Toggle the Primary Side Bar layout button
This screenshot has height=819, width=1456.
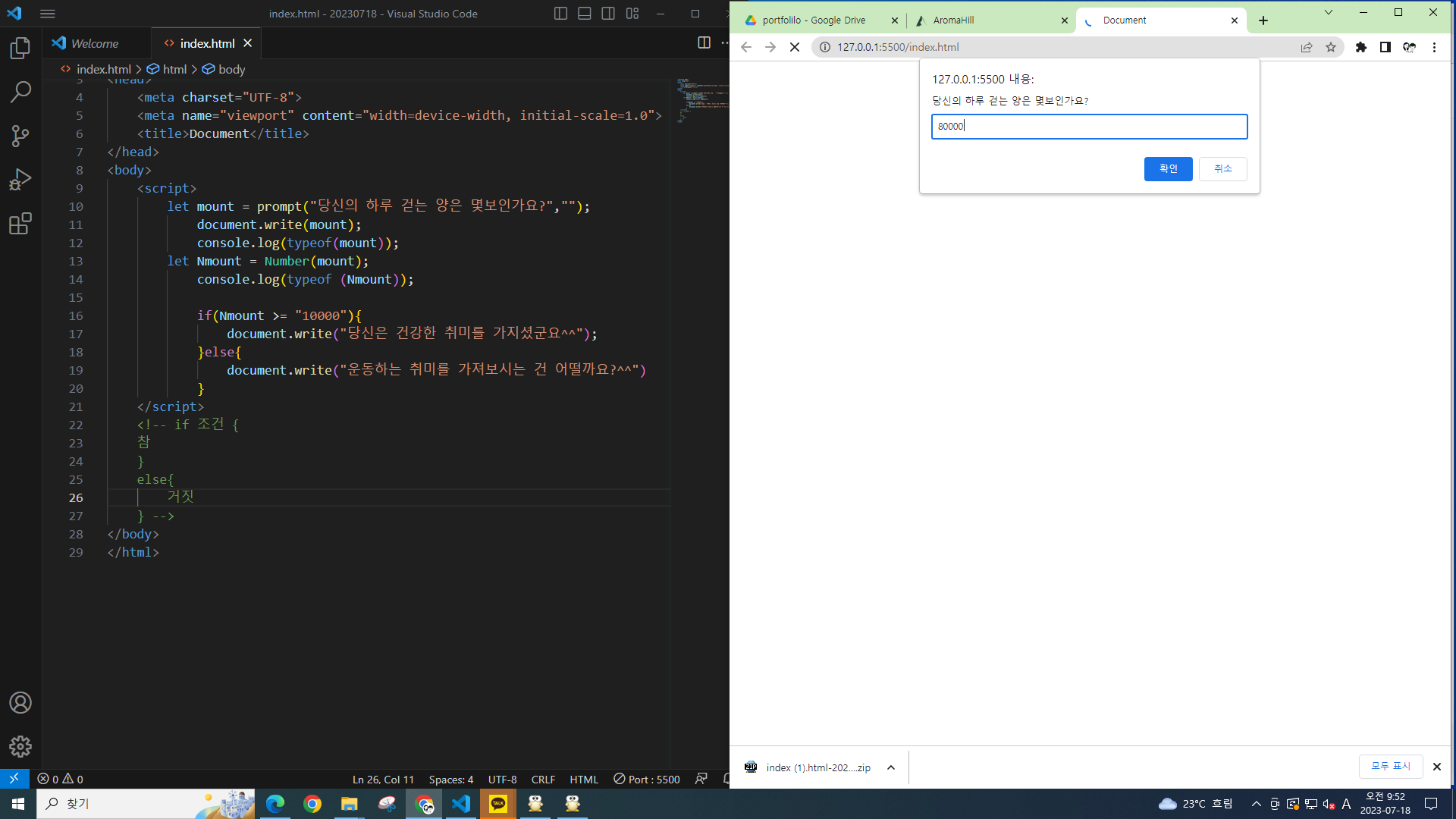[560, 14]
